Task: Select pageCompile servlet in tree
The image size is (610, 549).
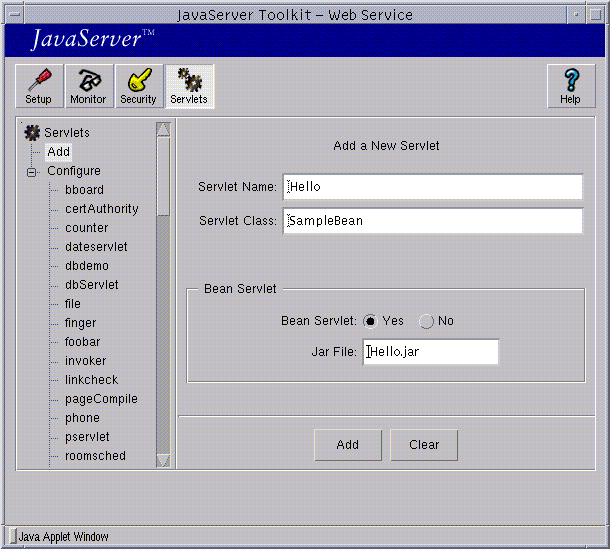Action: coord(101,399)
